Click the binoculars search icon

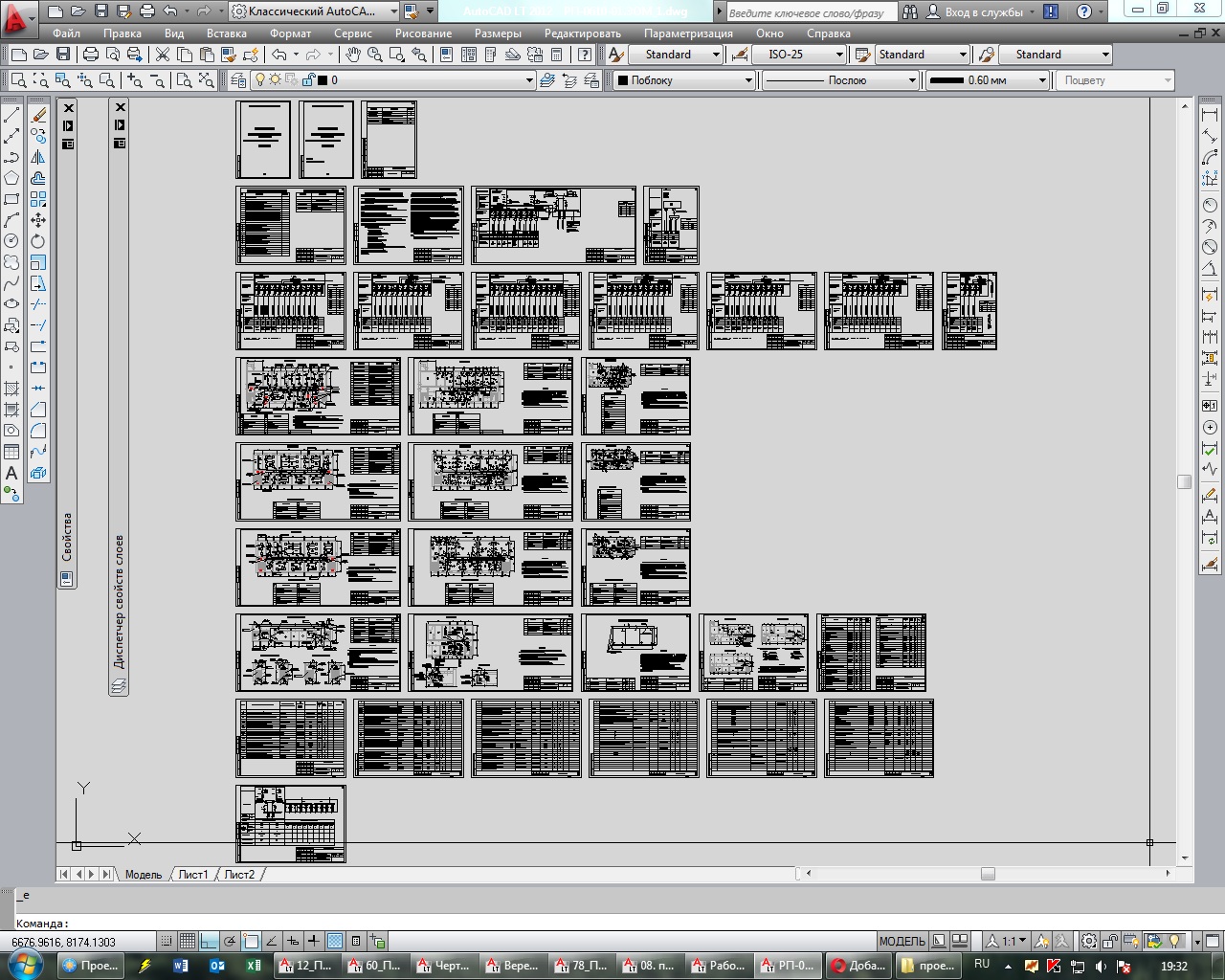[x=909, y=11]
